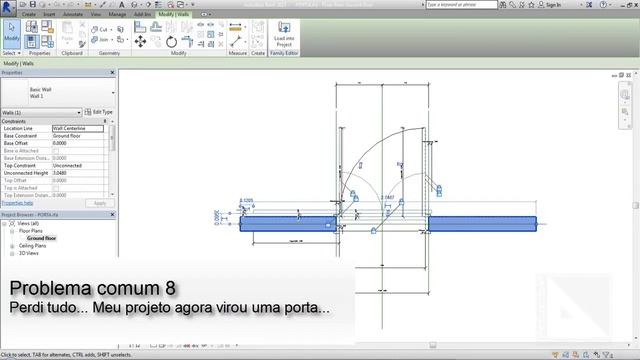The image size is (640, 360).
Task: Open the View ribbon tab
Action: pos(96,14)
